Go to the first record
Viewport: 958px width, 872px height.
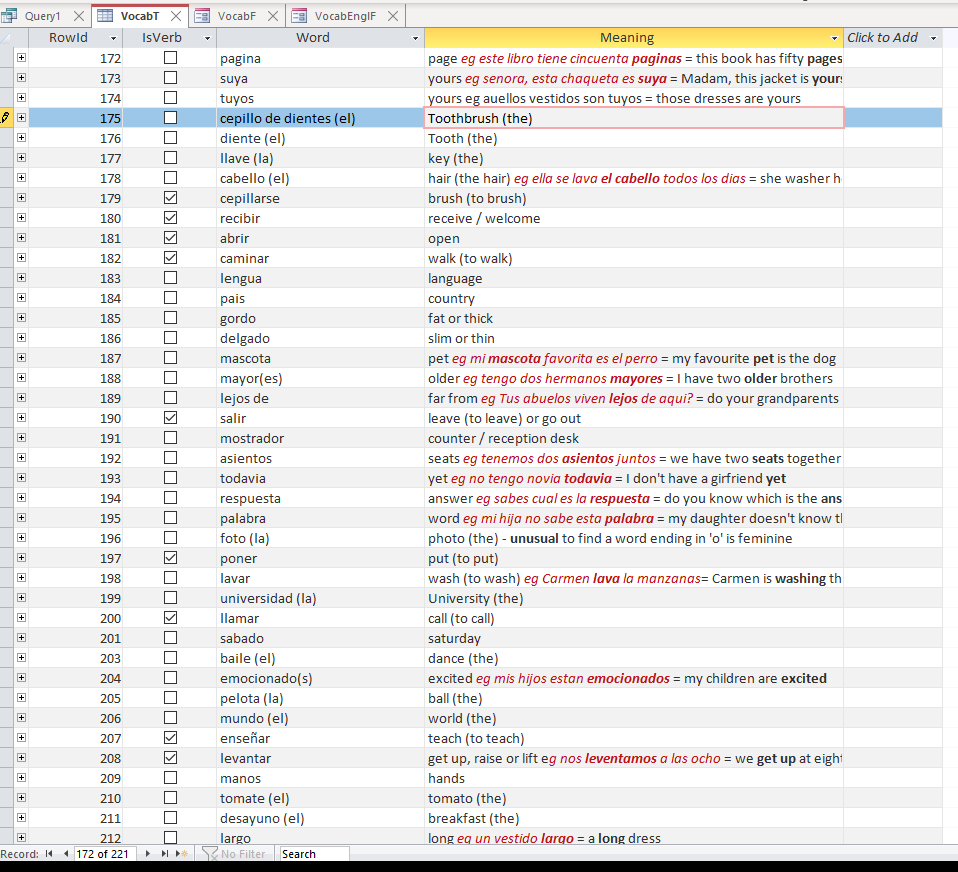(49, 854)
